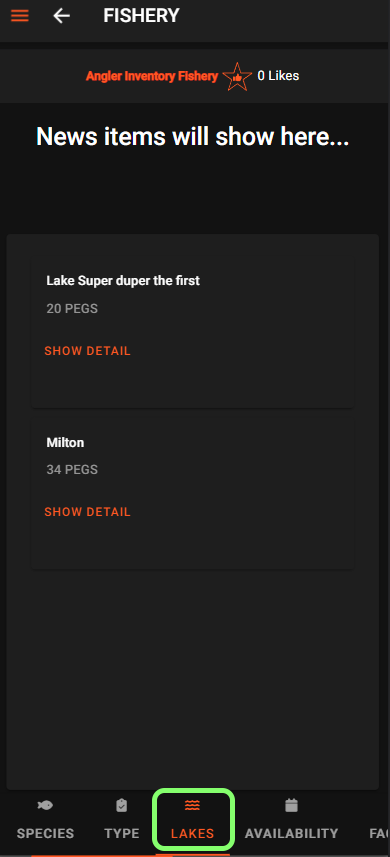
Task: Show detail for Lake Super duper
Action: (87, 351)
